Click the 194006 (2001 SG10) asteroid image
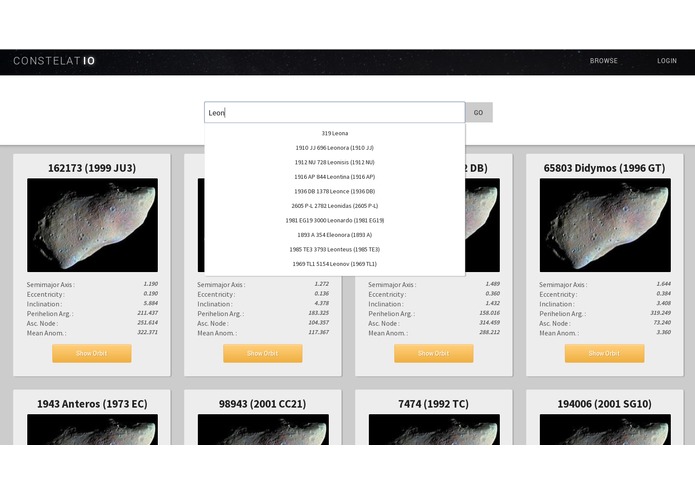The height and width of the screenshot is (494, 695). coord(605,429)
